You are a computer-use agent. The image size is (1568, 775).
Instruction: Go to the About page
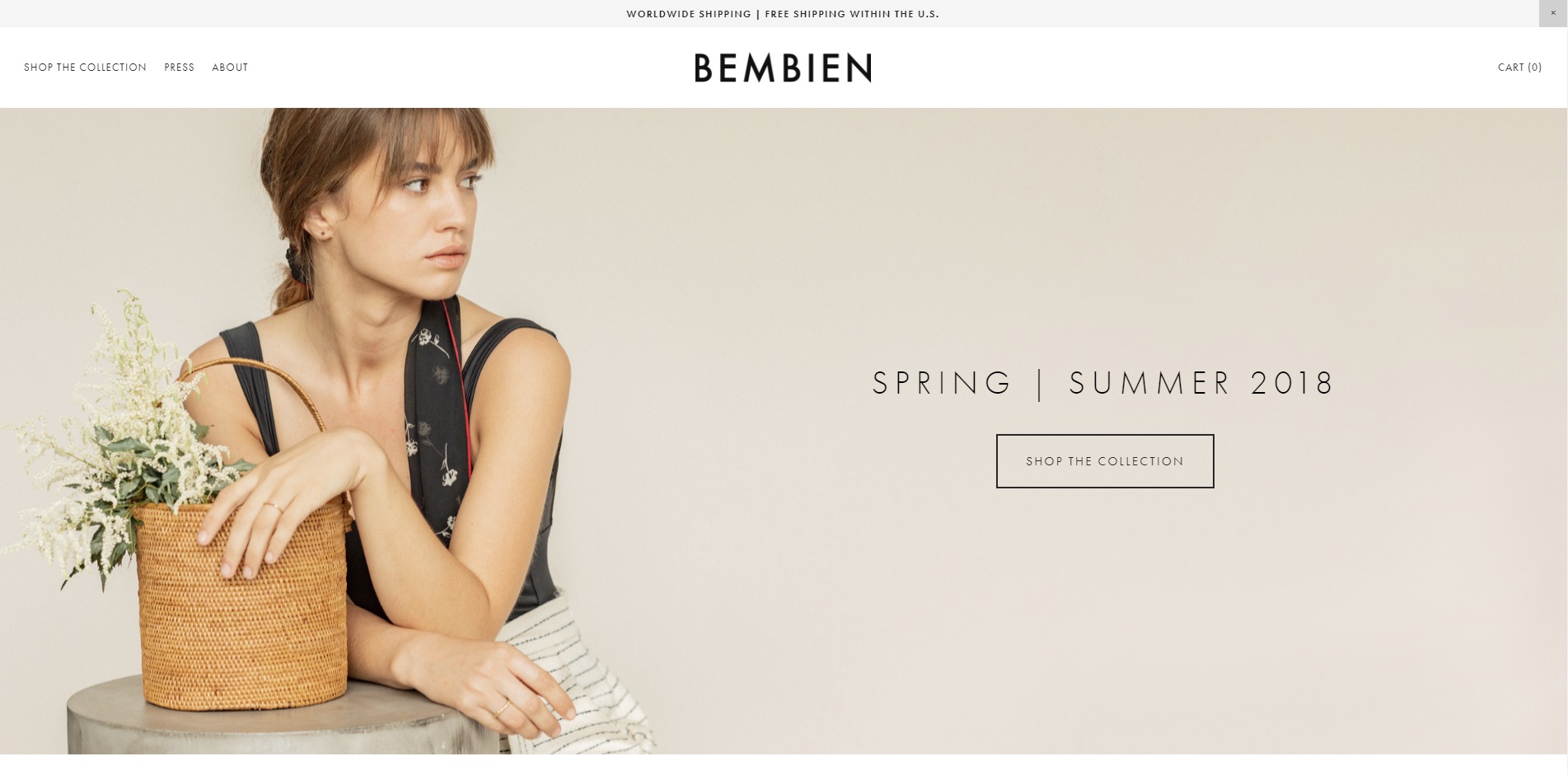230,68
